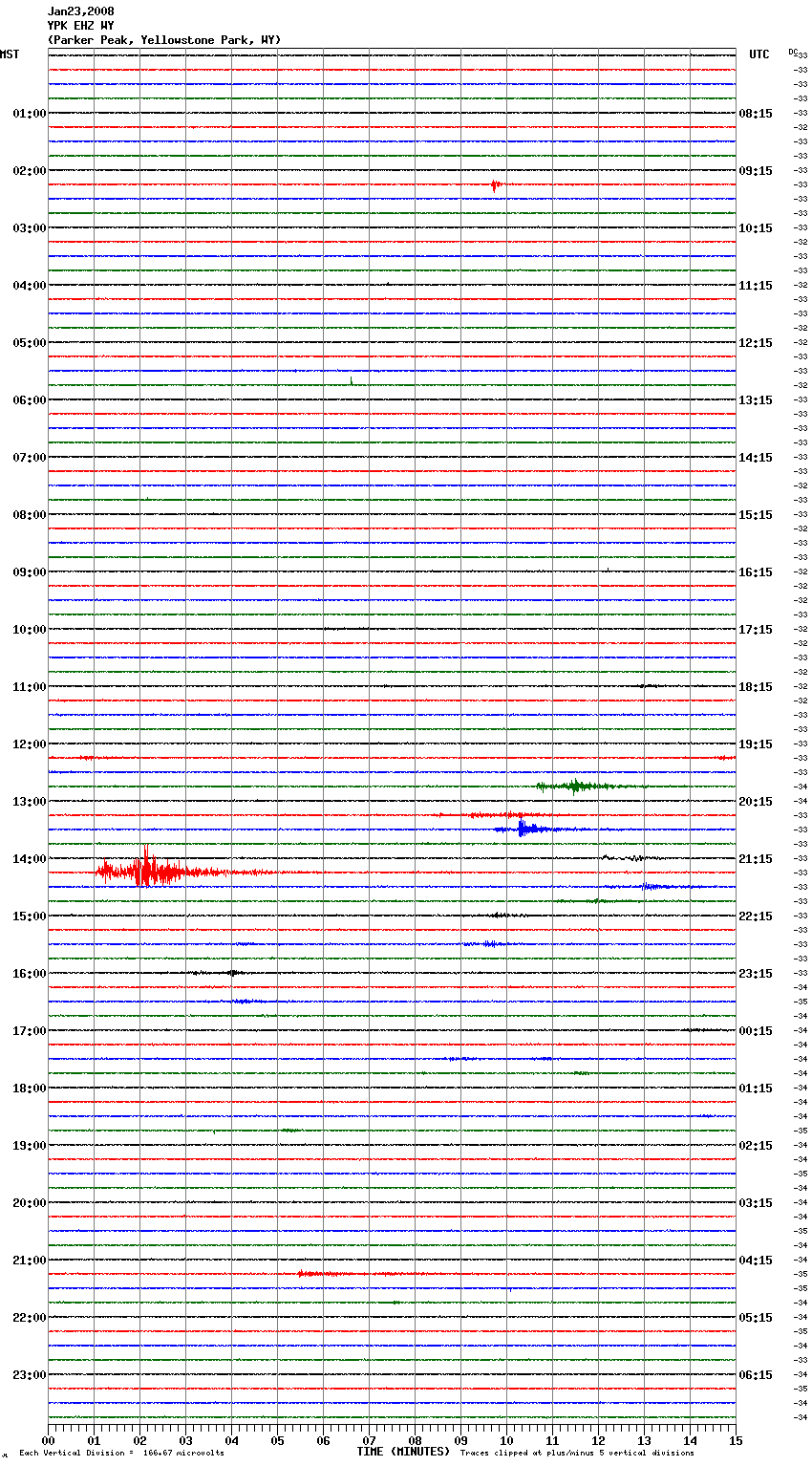Screen dimensions: 812x1466
Task: Click the Each Vertical Division 166.67 microvolts note
Action: click(x=121, y=1453)
